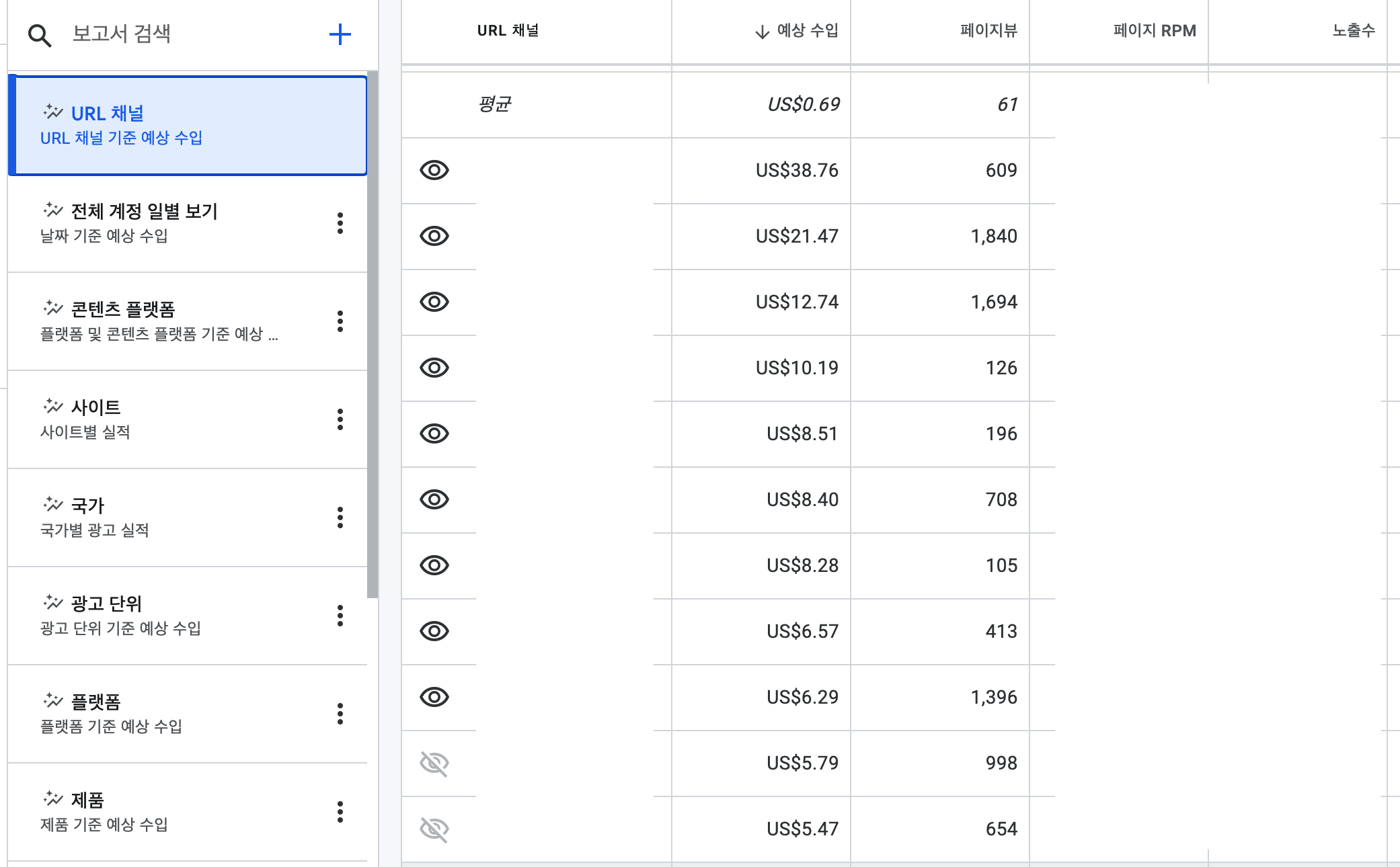Screen dimensions: 1400x867
Task: Open three-dot menu for 제품 report
Action: (340, 812)
